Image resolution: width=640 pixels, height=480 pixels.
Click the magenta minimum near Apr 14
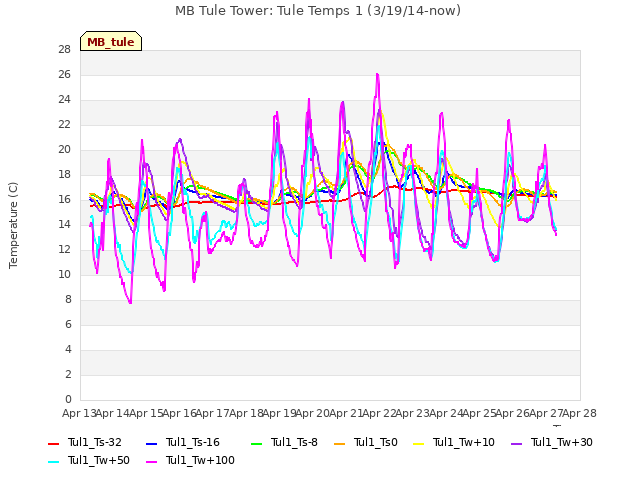pos(130,302)
